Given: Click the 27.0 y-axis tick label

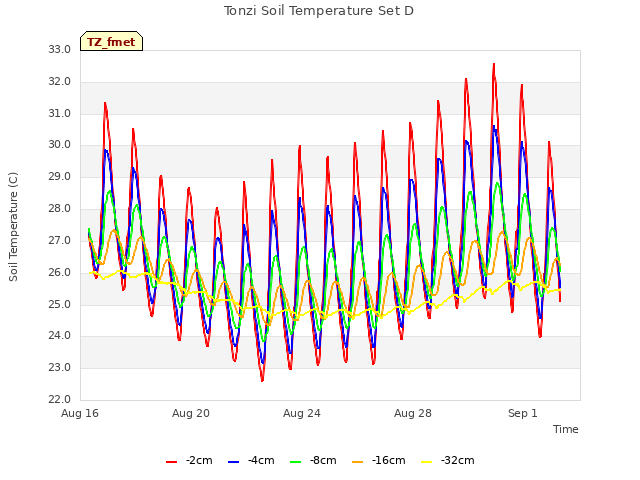Looking at the screenshot, I should point(60,240).
